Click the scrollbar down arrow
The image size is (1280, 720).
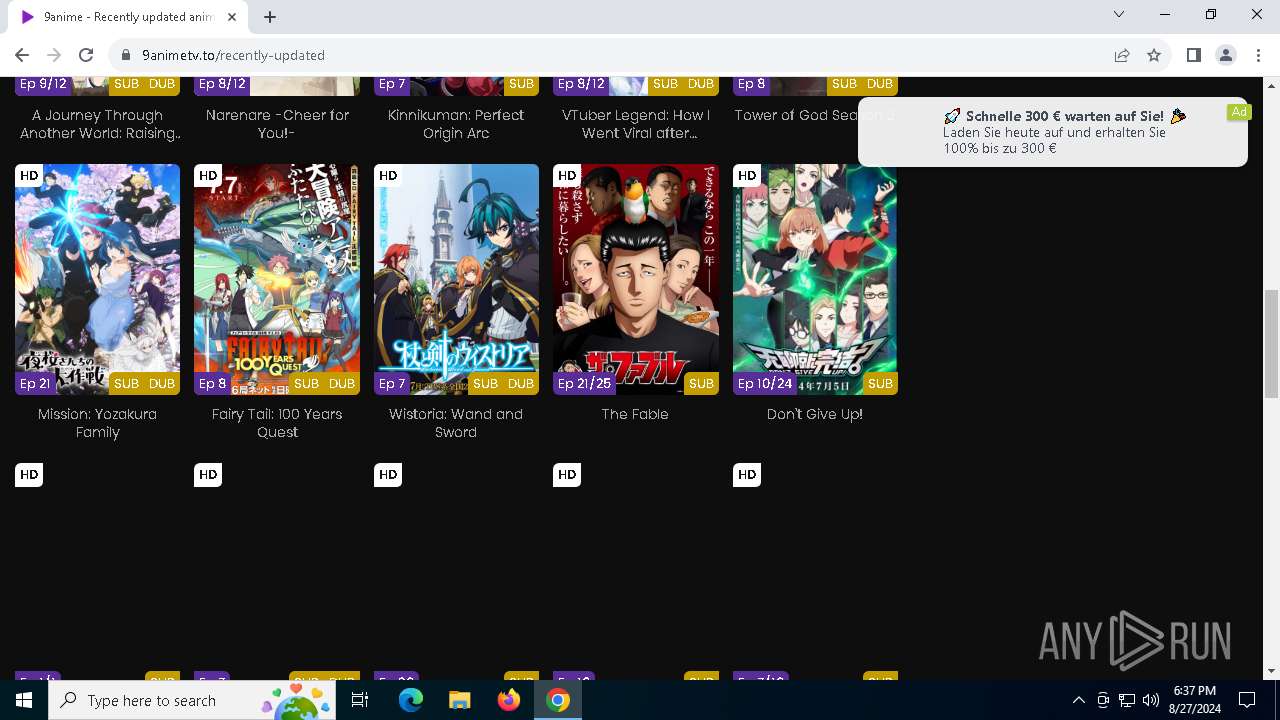[x=1271, y=671]
